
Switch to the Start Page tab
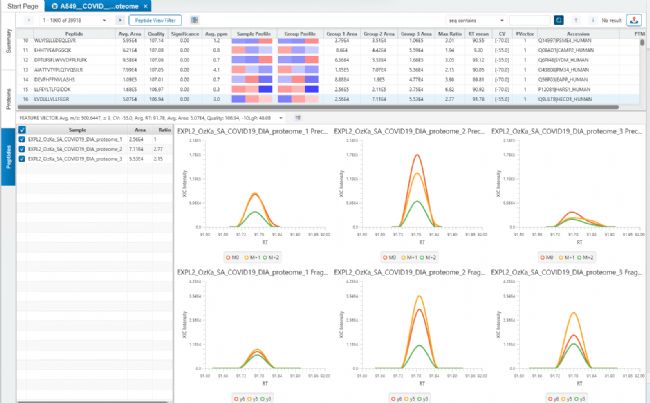tap(23, 6)
